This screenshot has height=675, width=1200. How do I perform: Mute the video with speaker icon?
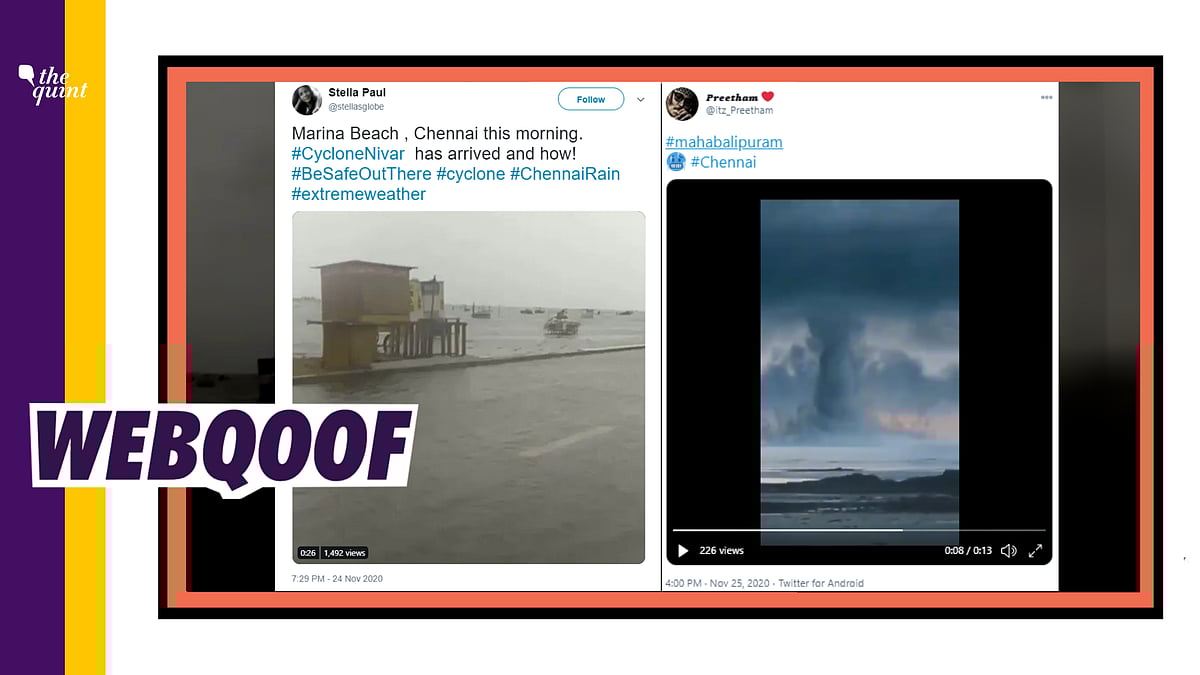coord(1008,551)
